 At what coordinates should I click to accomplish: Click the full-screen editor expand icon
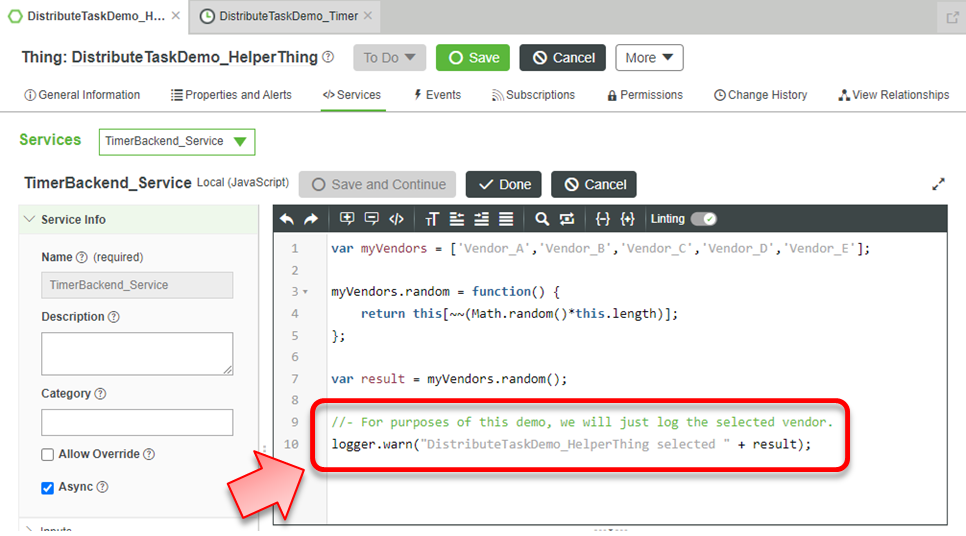(938, 184)
